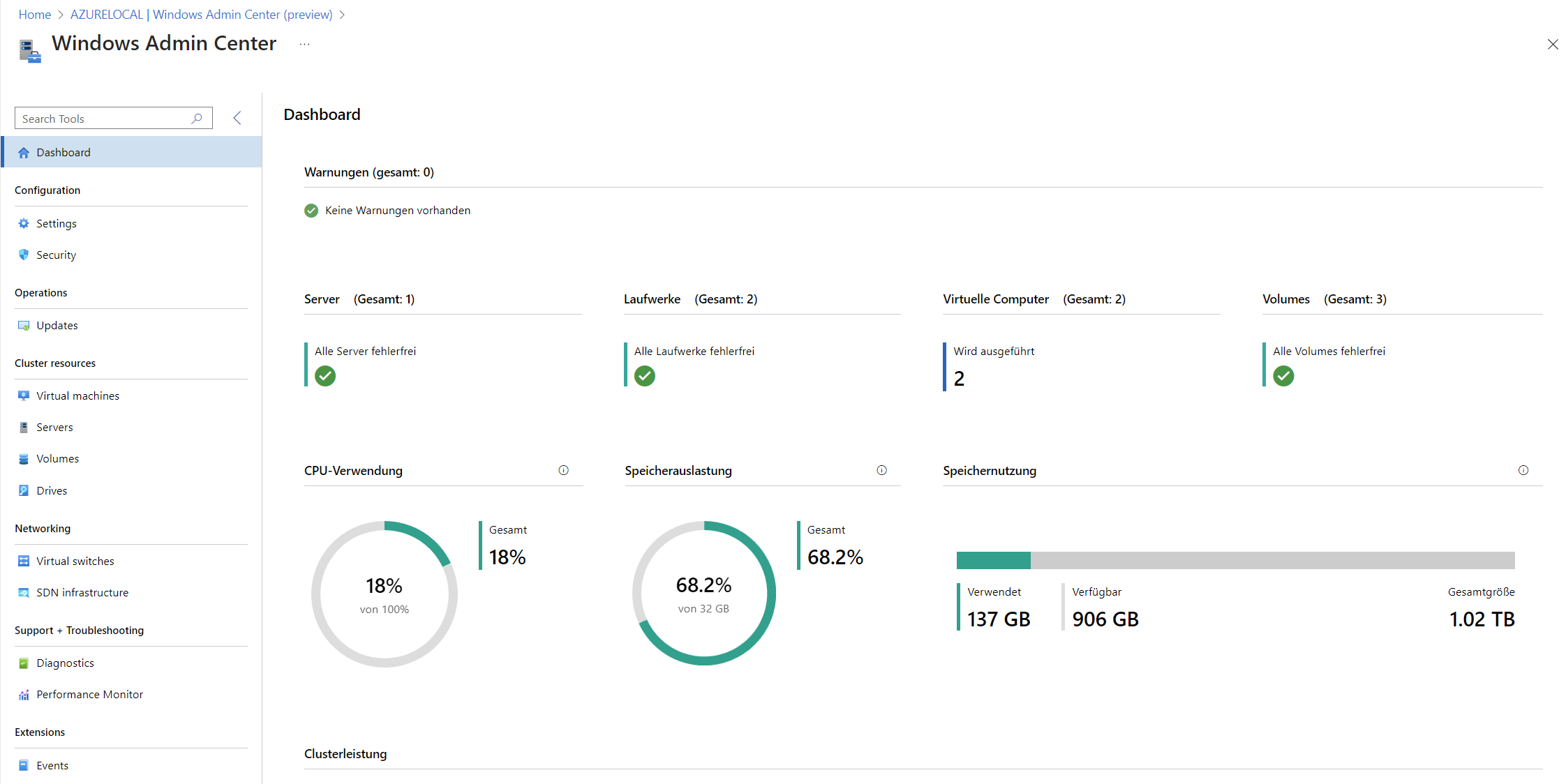Click the Volumes icon in sidebar
The width and height of the screenshot is (1566, 784).
[x=24, y=459]
